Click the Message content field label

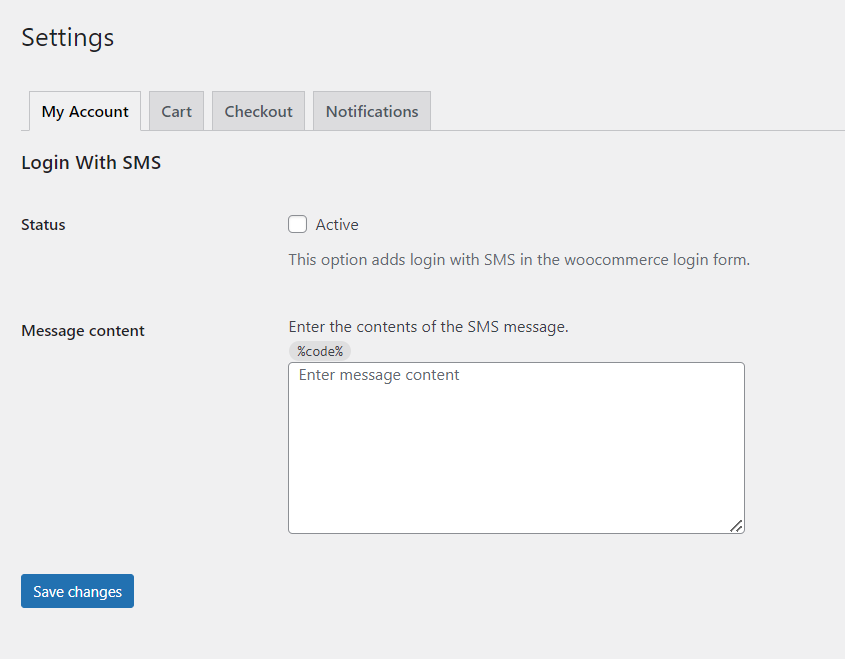click(x=83, y=330)
